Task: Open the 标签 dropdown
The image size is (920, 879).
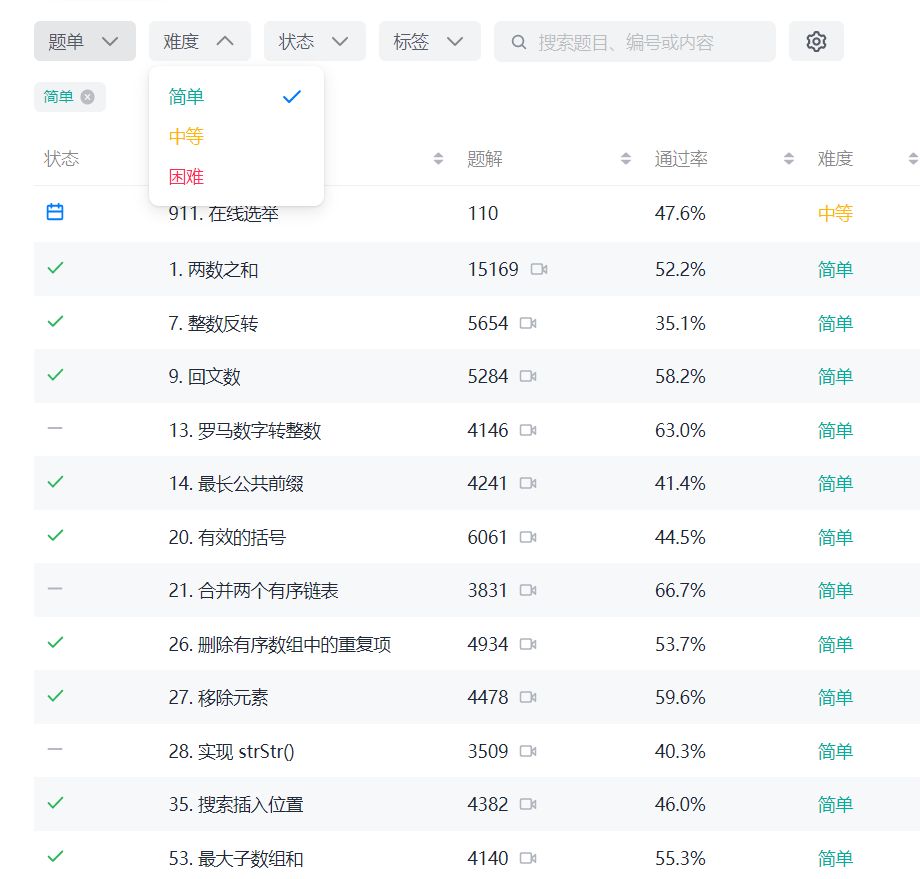Action: [429, 41]
